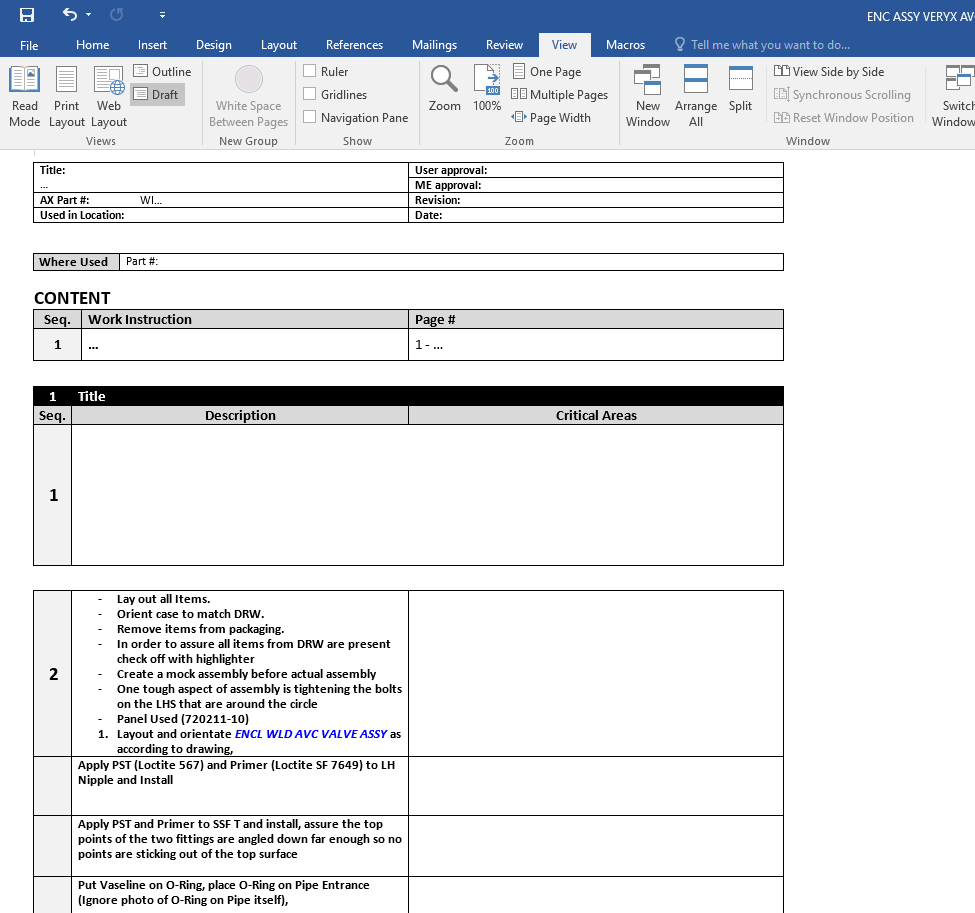Open Switch Windows menu

[953, 97]
